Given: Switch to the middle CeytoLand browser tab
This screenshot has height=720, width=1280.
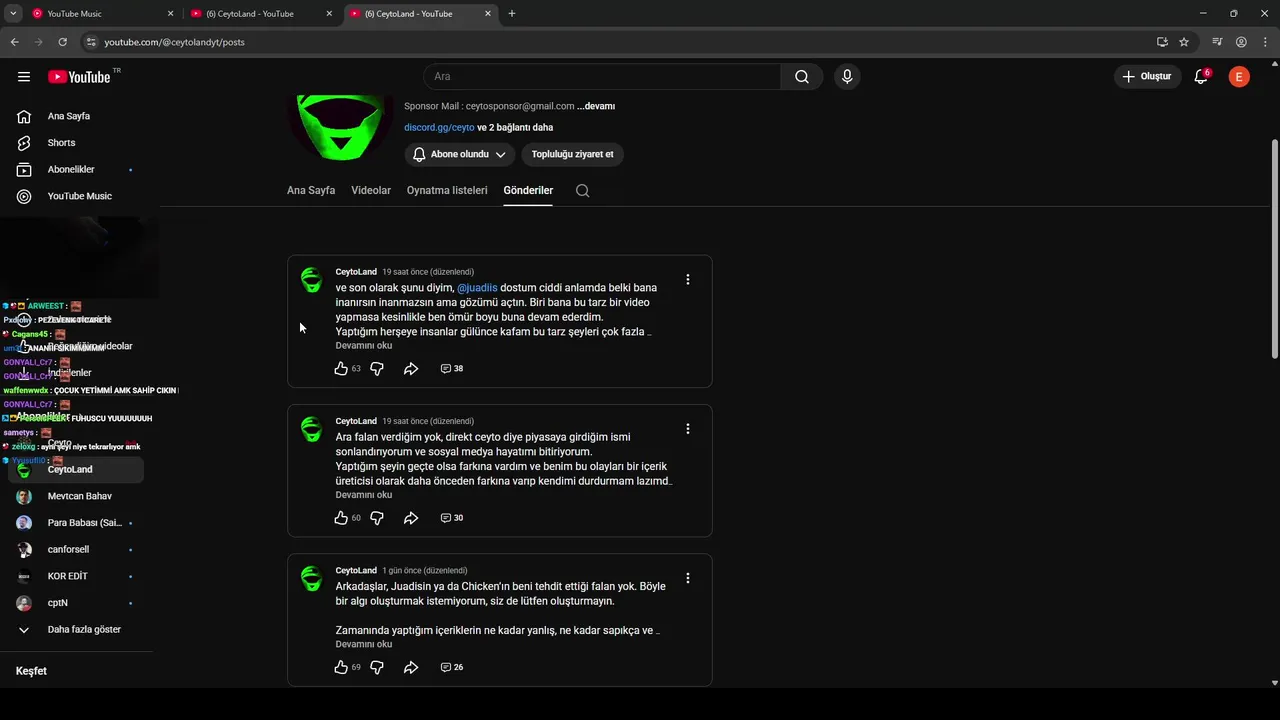Looking at the screenshot, I should pyautogui.click(x=262, y=14).
